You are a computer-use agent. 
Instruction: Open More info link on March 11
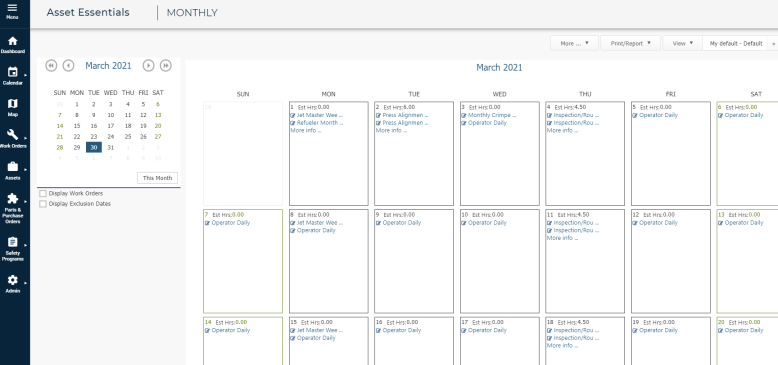562,238
